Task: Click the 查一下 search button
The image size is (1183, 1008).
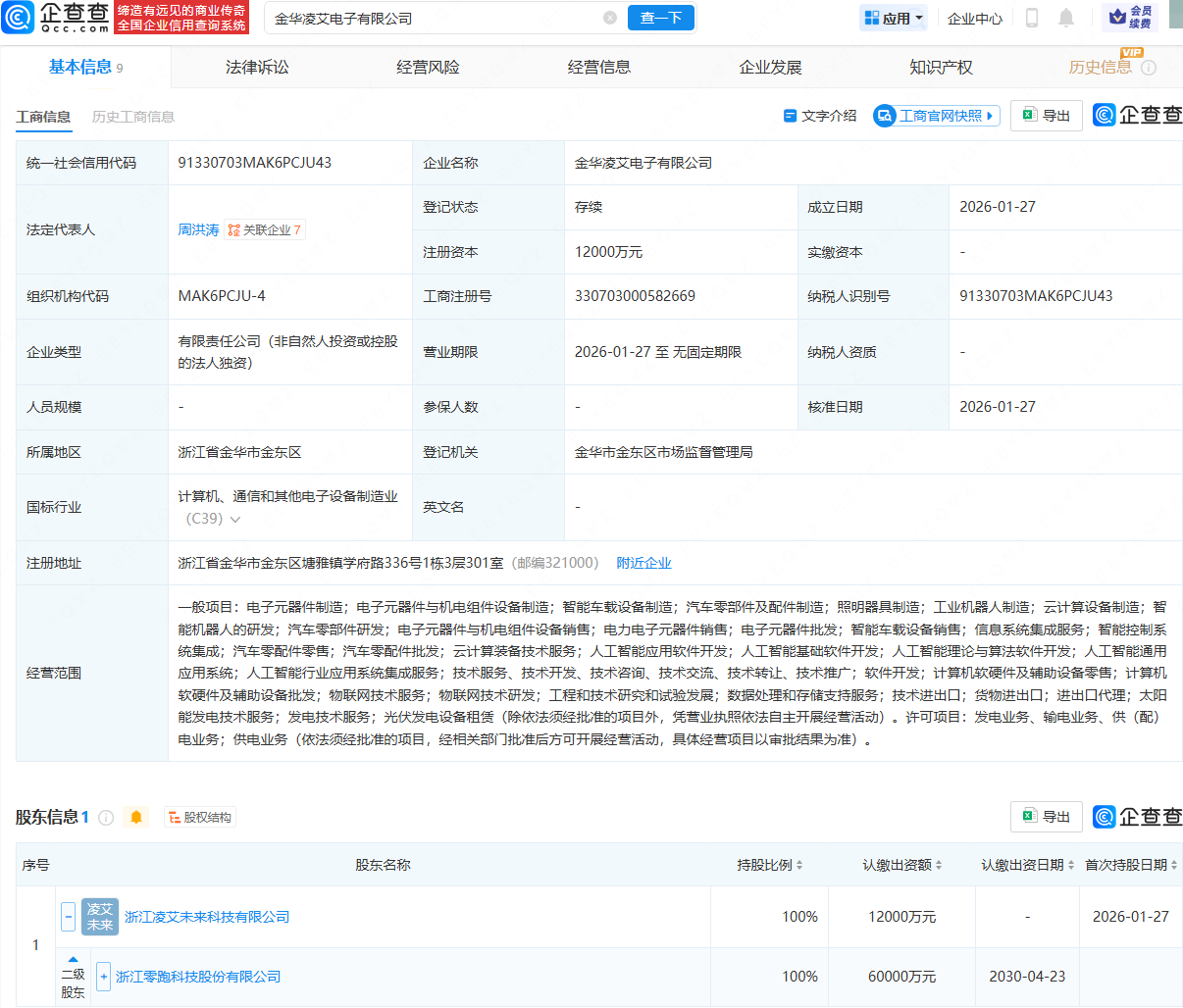Action: coord(660,18)
